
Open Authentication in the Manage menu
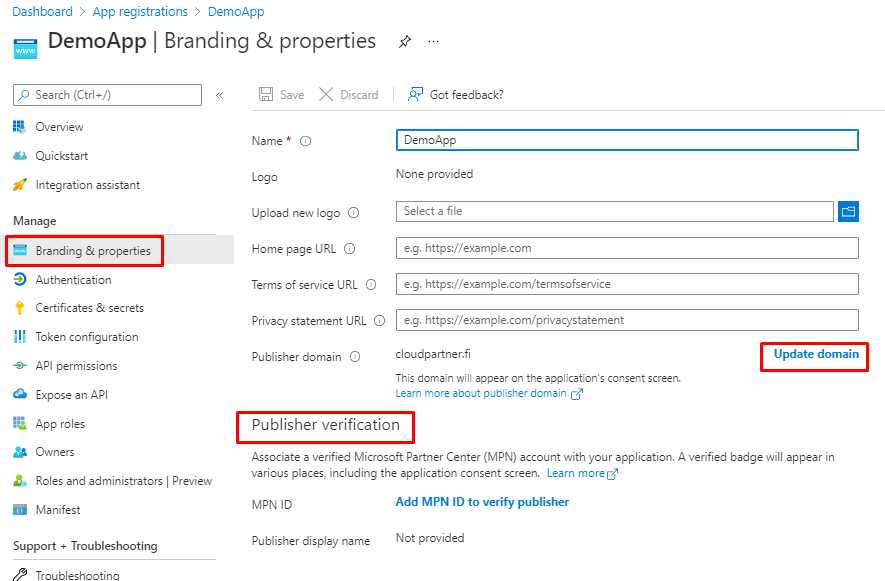(73, 280)
